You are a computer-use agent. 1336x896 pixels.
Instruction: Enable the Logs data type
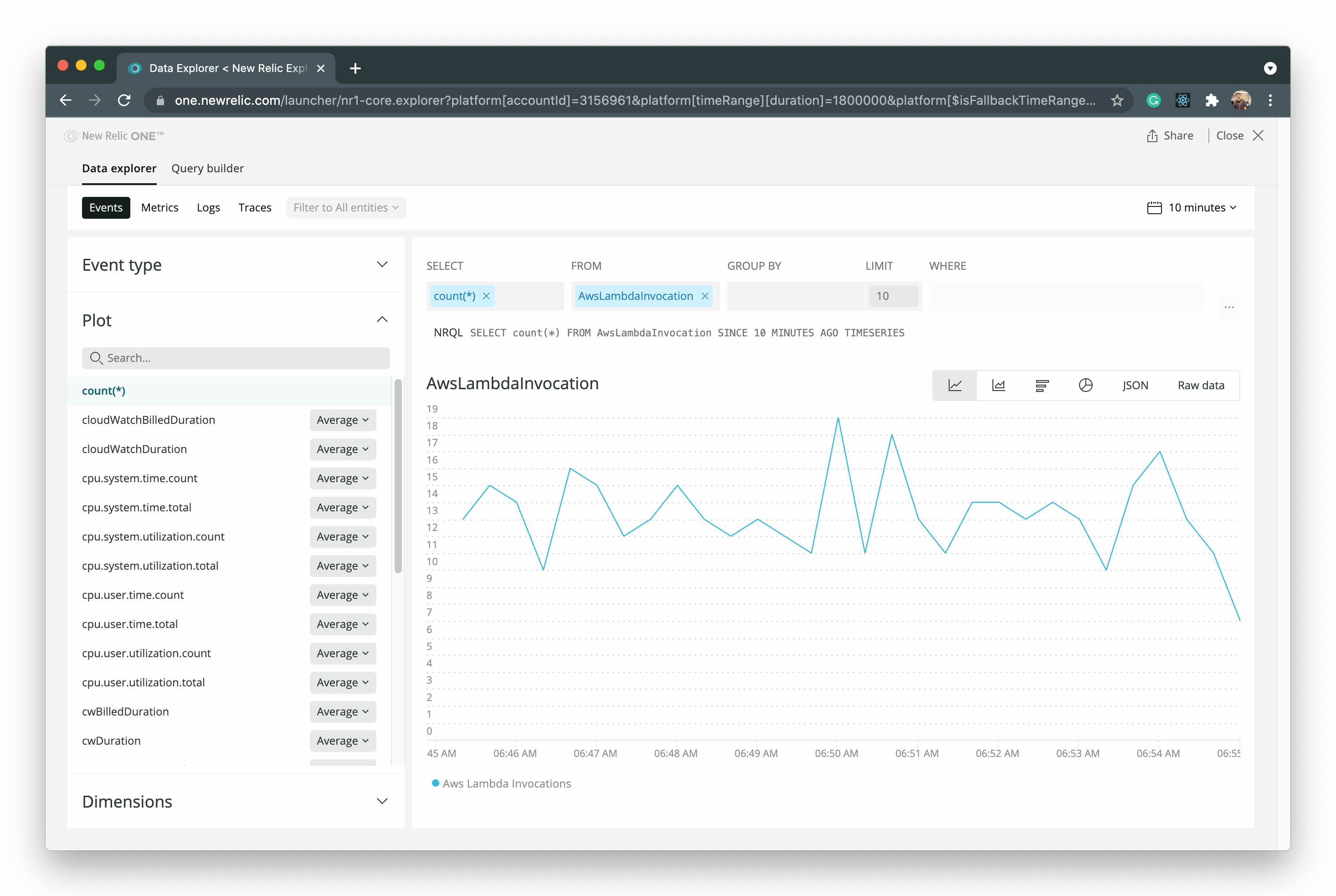coord(208,207)
